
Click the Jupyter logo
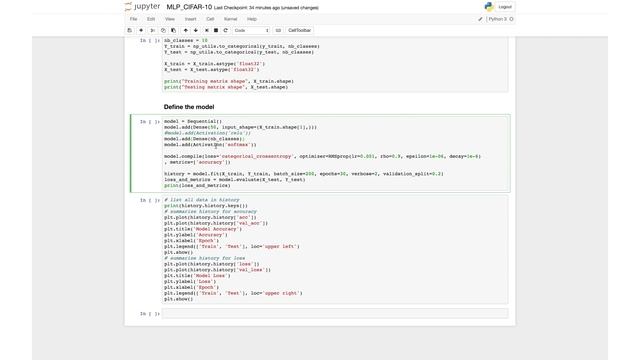tap(142, 7)
